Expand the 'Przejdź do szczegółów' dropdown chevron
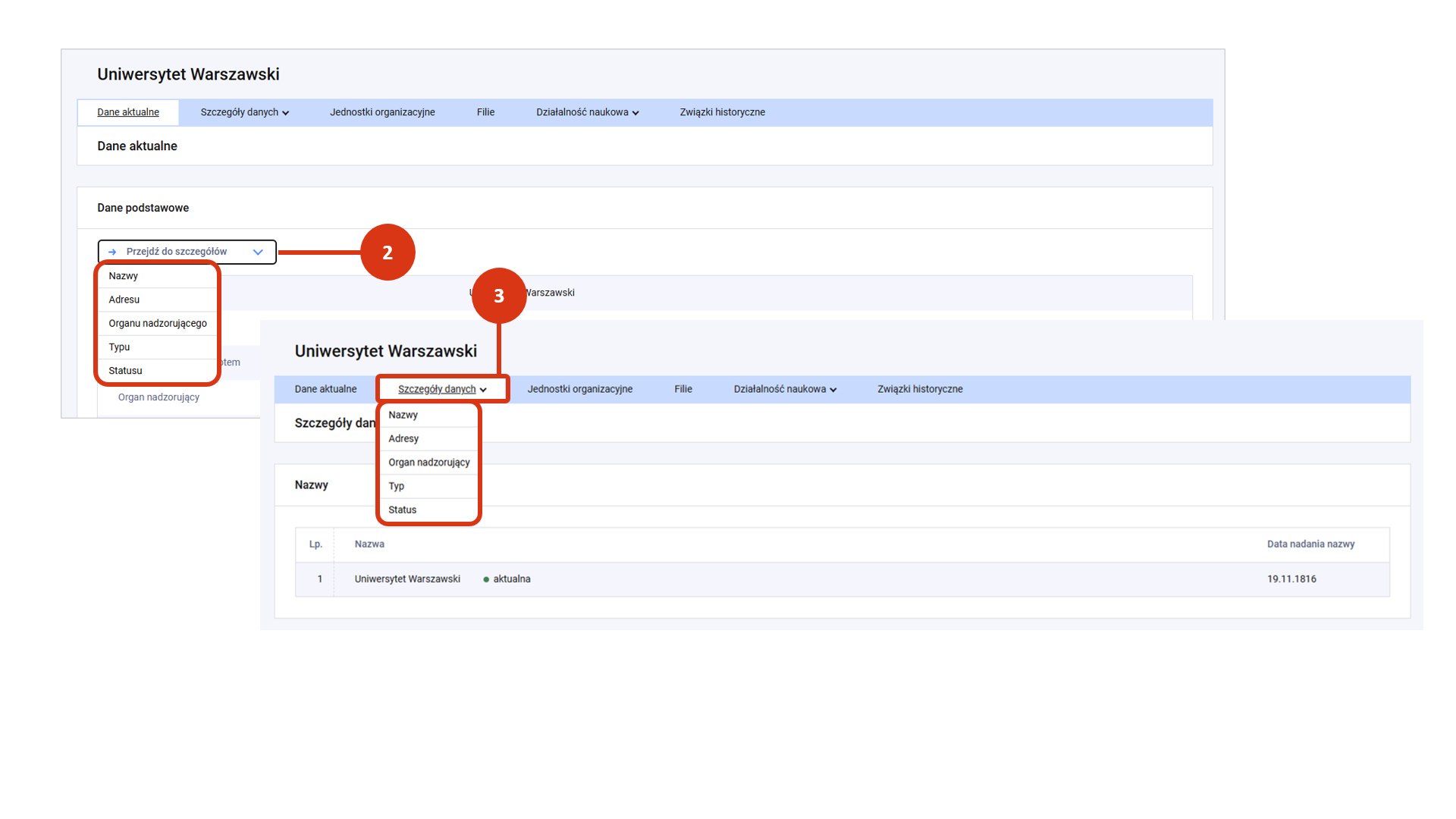 (258, 252)
